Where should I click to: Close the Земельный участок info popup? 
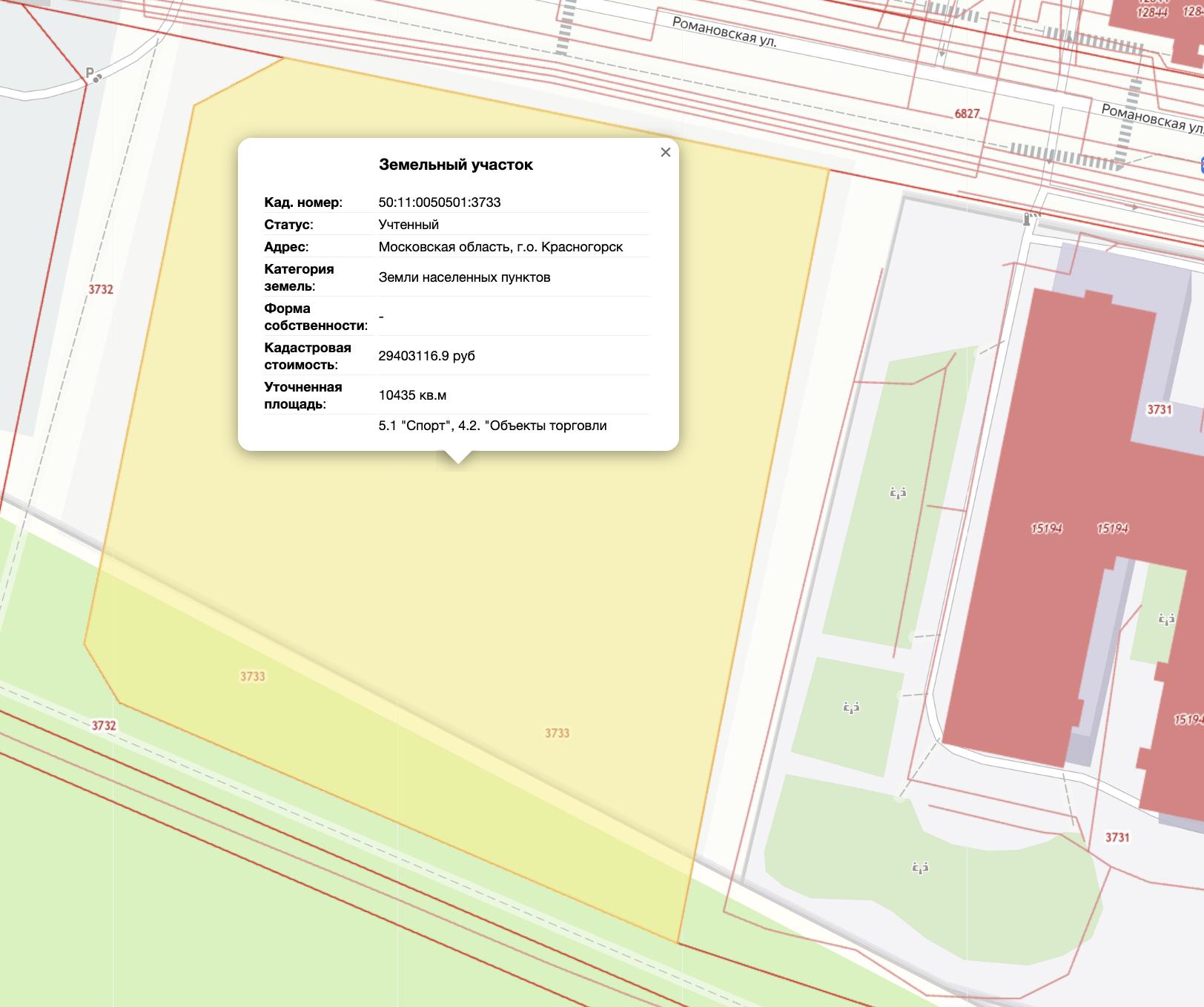(x=665, y=152)
